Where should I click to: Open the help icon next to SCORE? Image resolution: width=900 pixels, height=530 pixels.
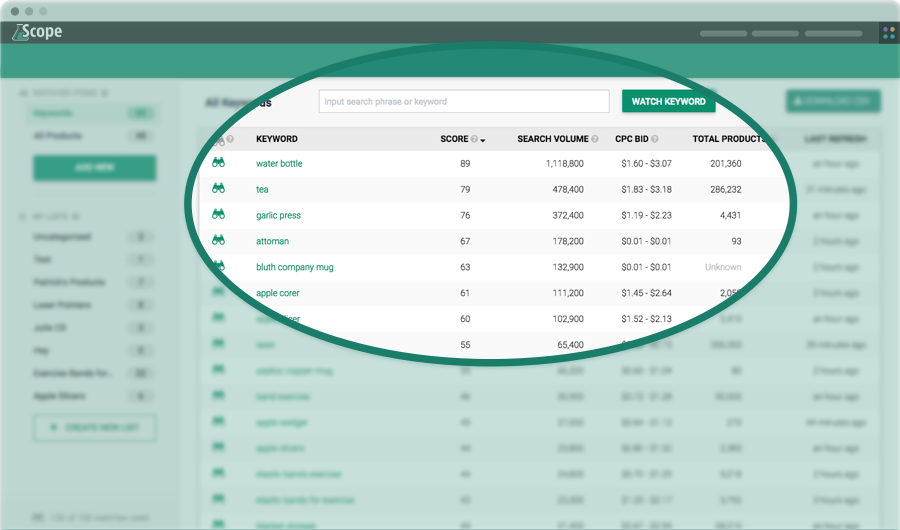(x=474, y=139)
